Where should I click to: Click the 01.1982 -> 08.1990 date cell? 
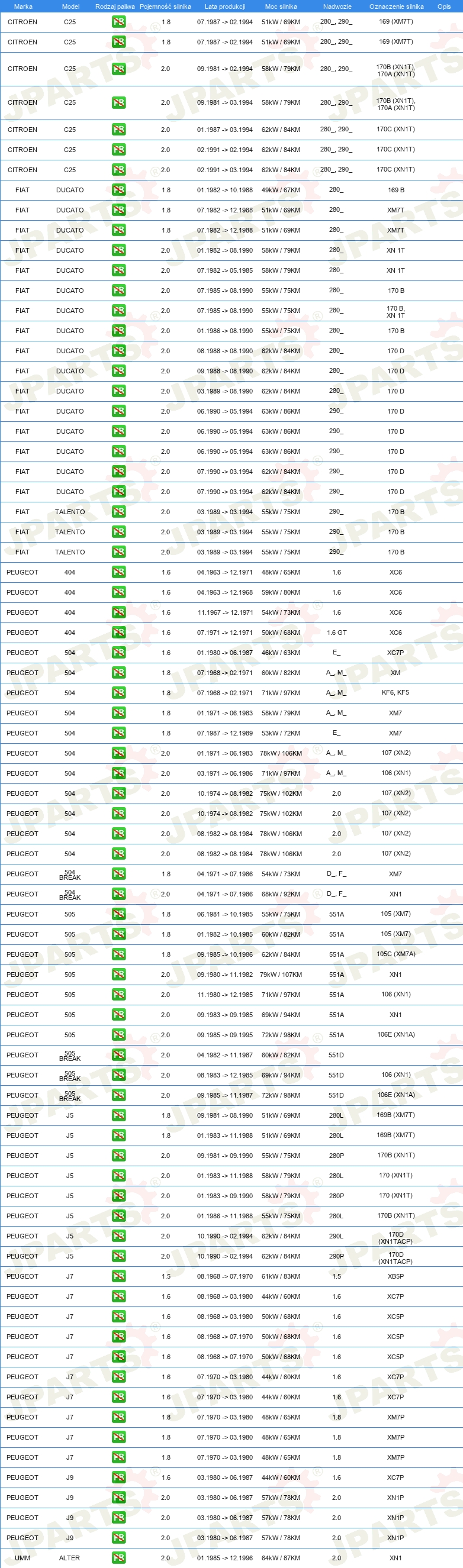(x=225, y=250)
